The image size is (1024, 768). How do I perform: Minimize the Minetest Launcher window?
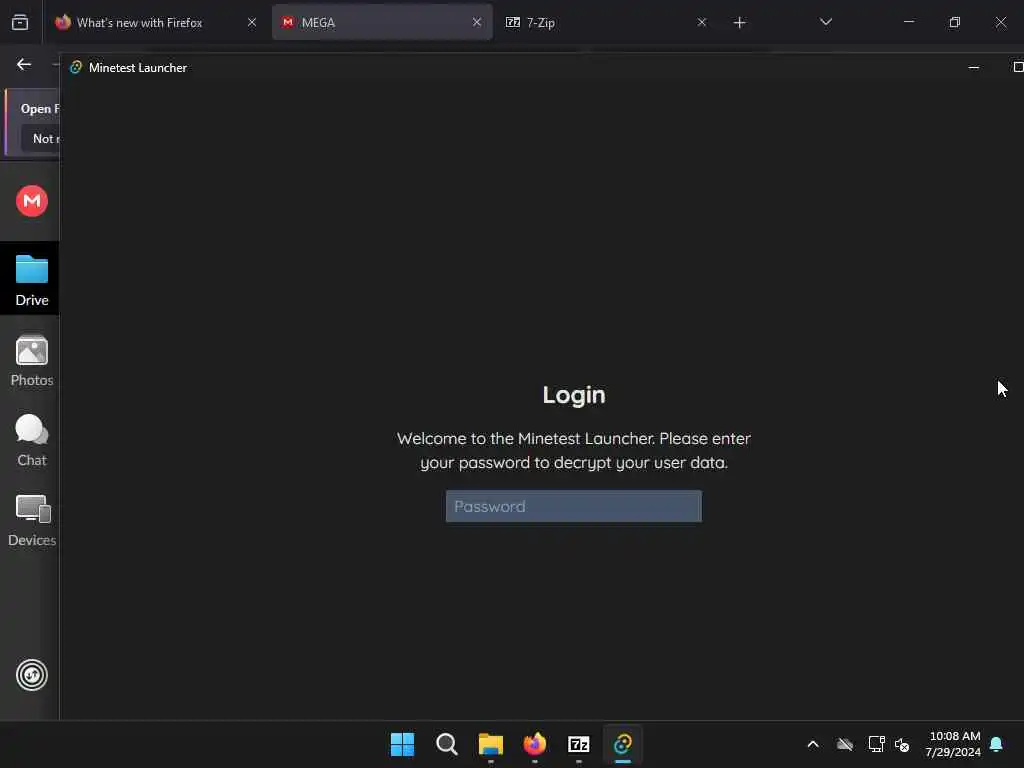coord(973,67)
